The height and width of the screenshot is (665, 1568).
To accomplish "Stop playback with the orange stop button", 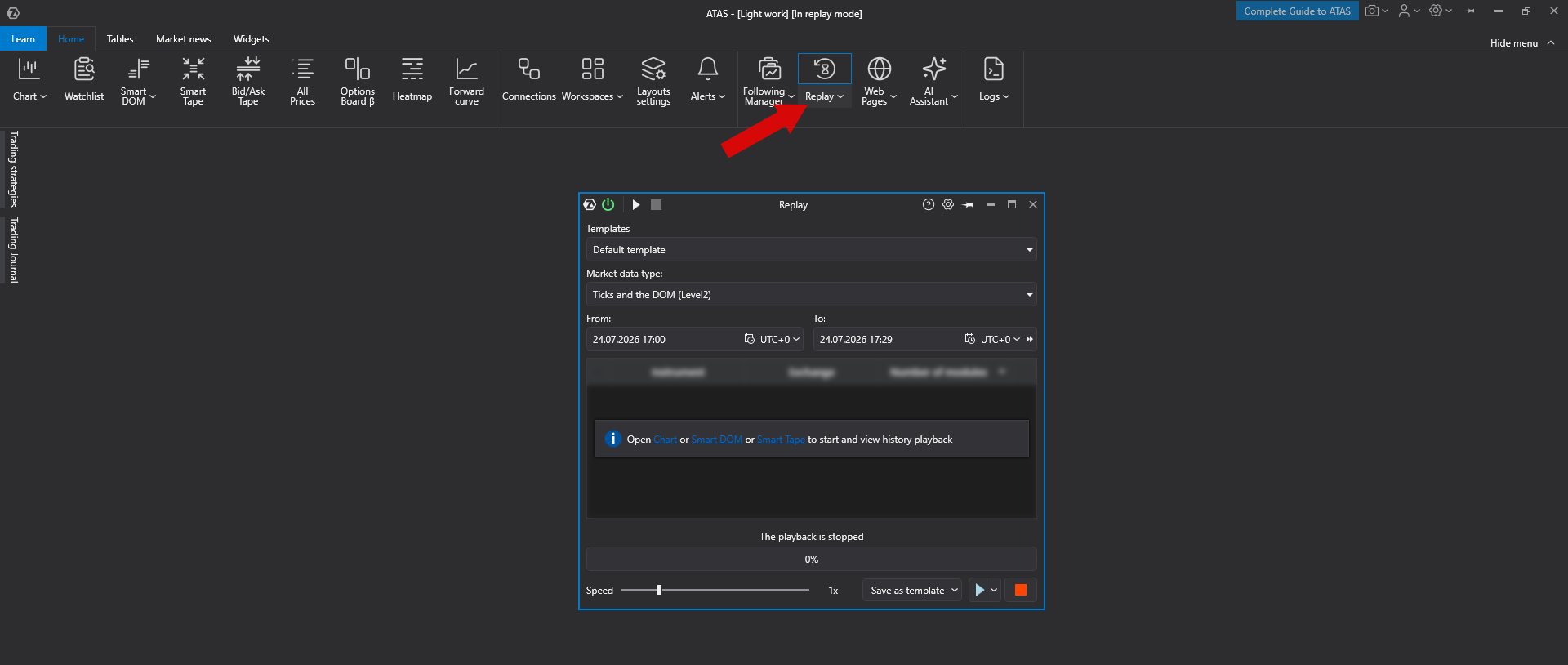I will [x=1021, y=591].
